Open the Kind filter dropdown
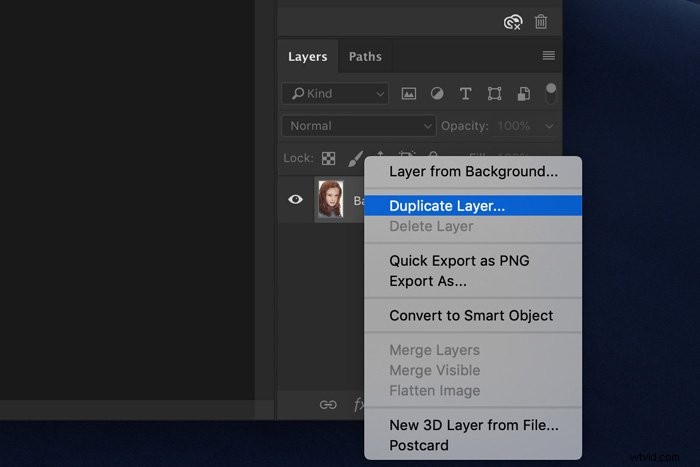 pos(334,93)
